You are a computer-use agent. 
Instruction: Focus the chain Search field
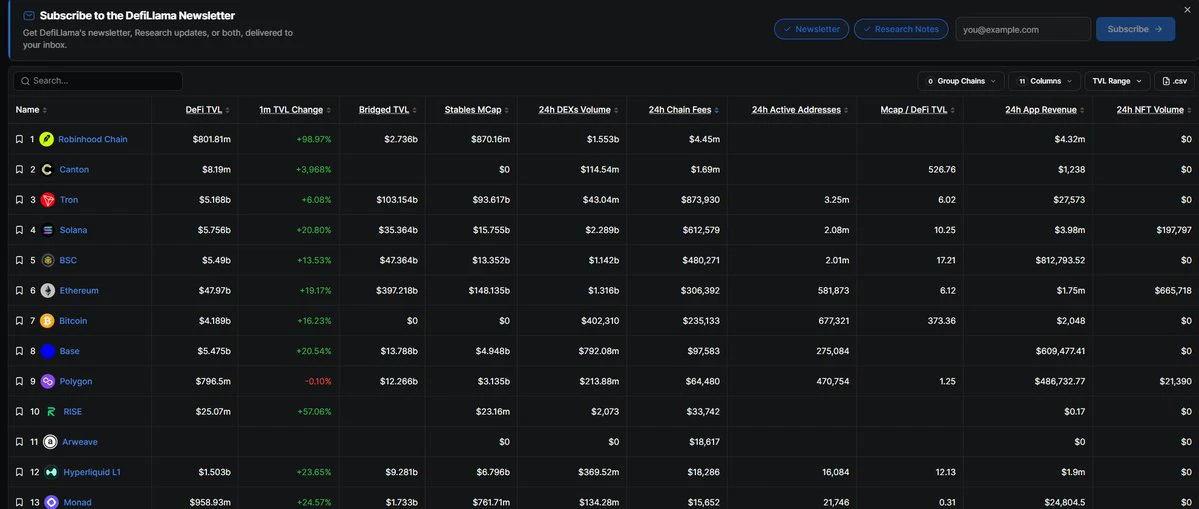[x=98, y=81]
